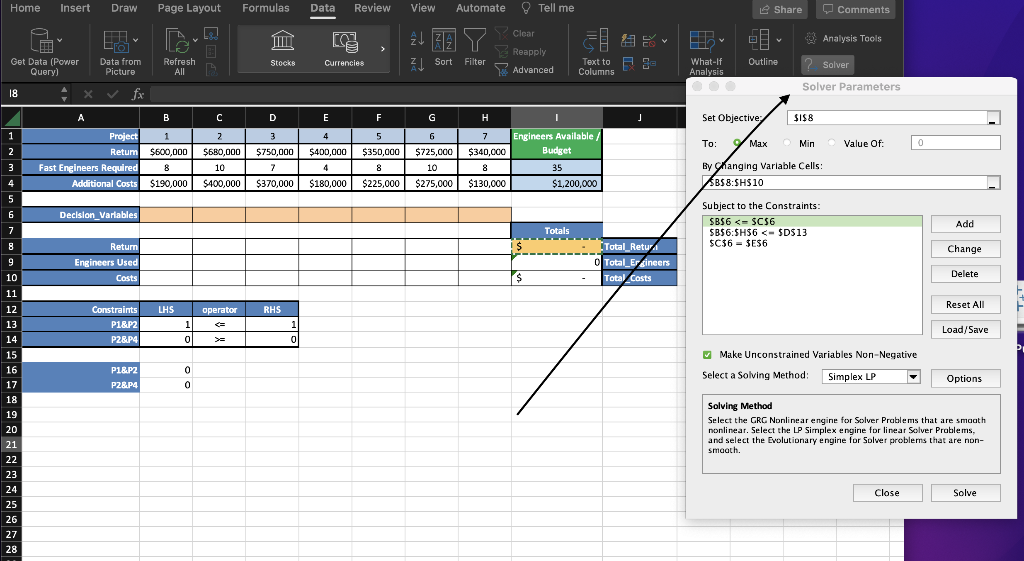
Task: Click the cell containing $1,200,000
Action: (556, 184)
